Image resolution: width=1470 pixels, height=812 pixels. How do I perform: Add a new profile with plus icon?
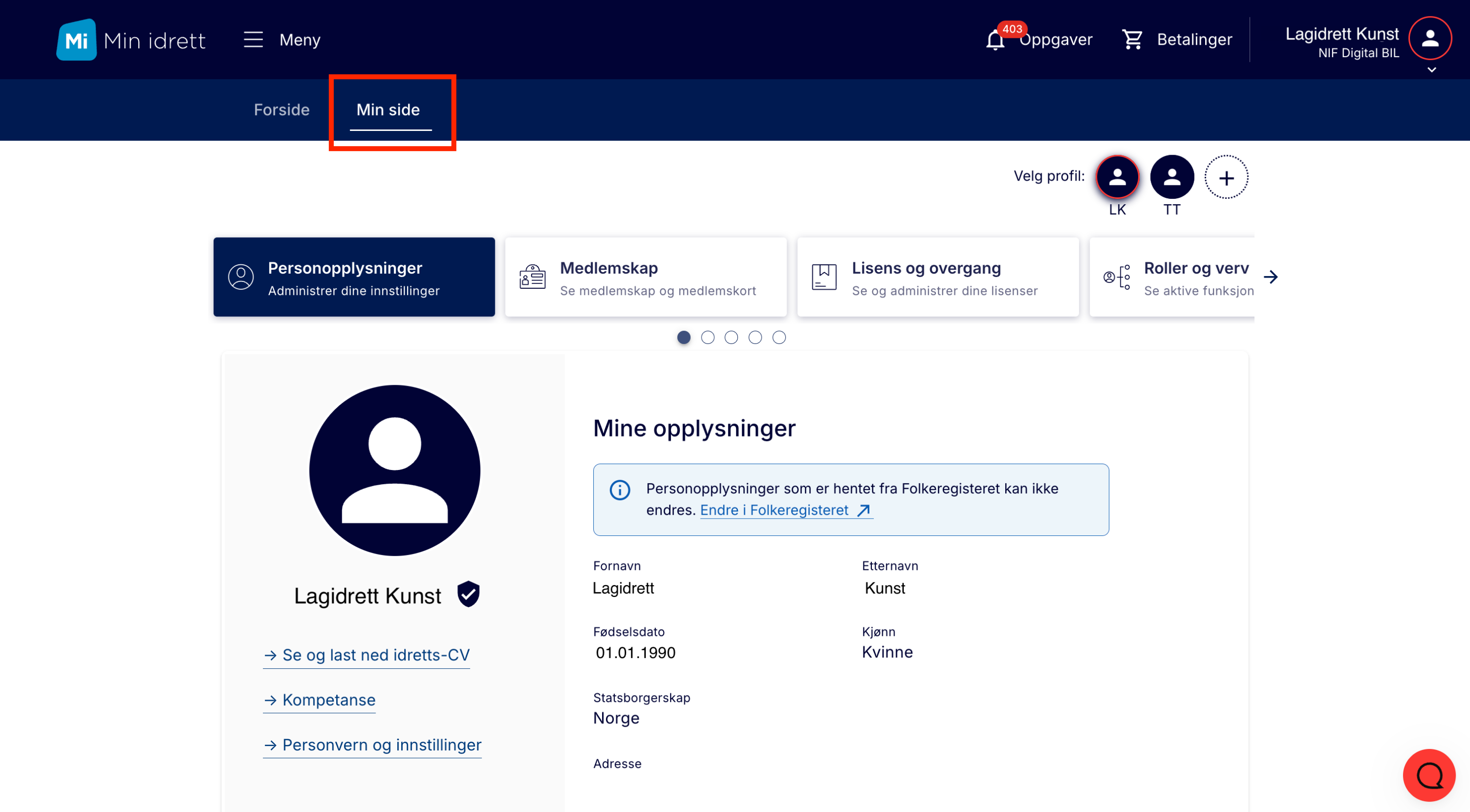(1226, 178)
